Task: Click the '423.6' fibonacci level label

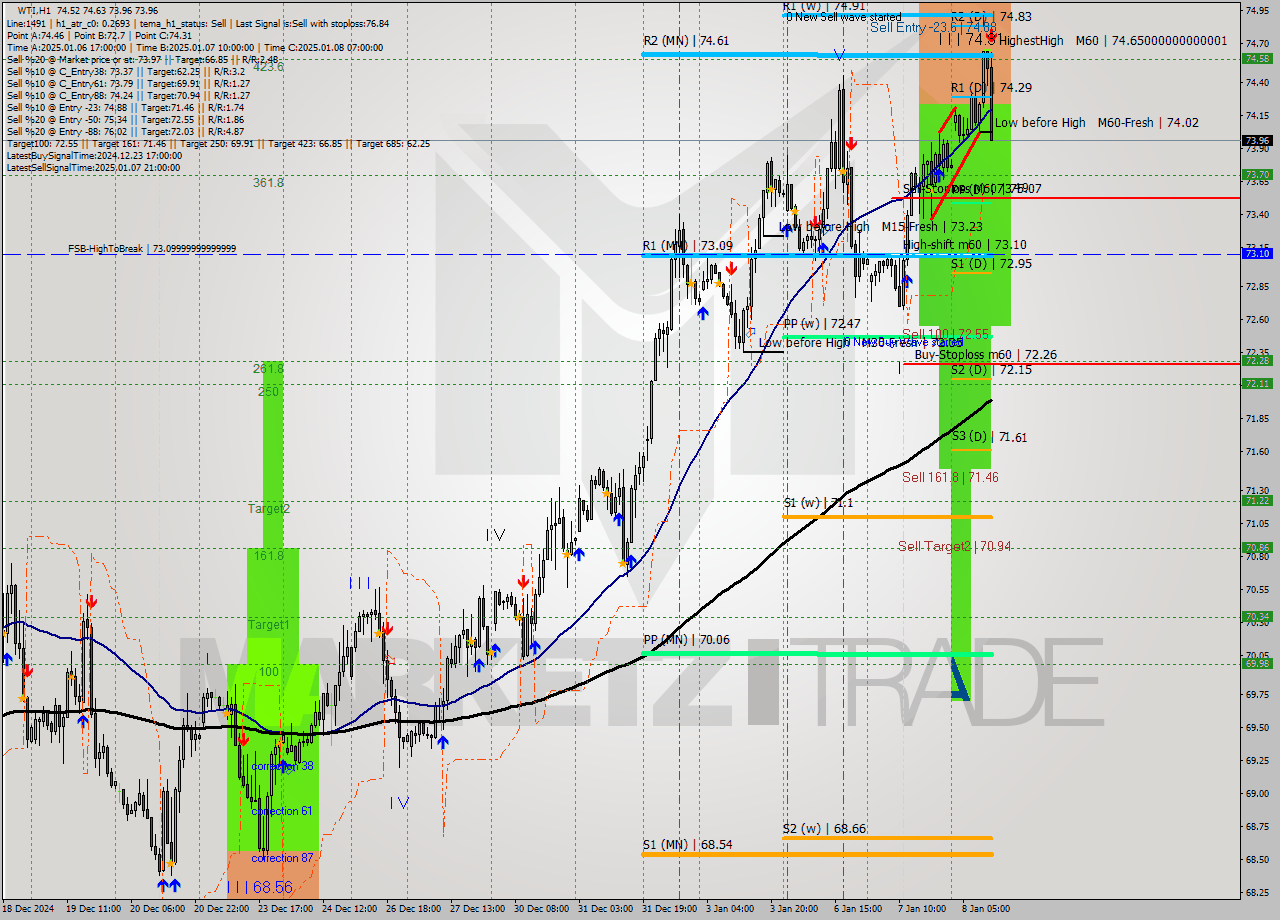Action: click(268, 67)
